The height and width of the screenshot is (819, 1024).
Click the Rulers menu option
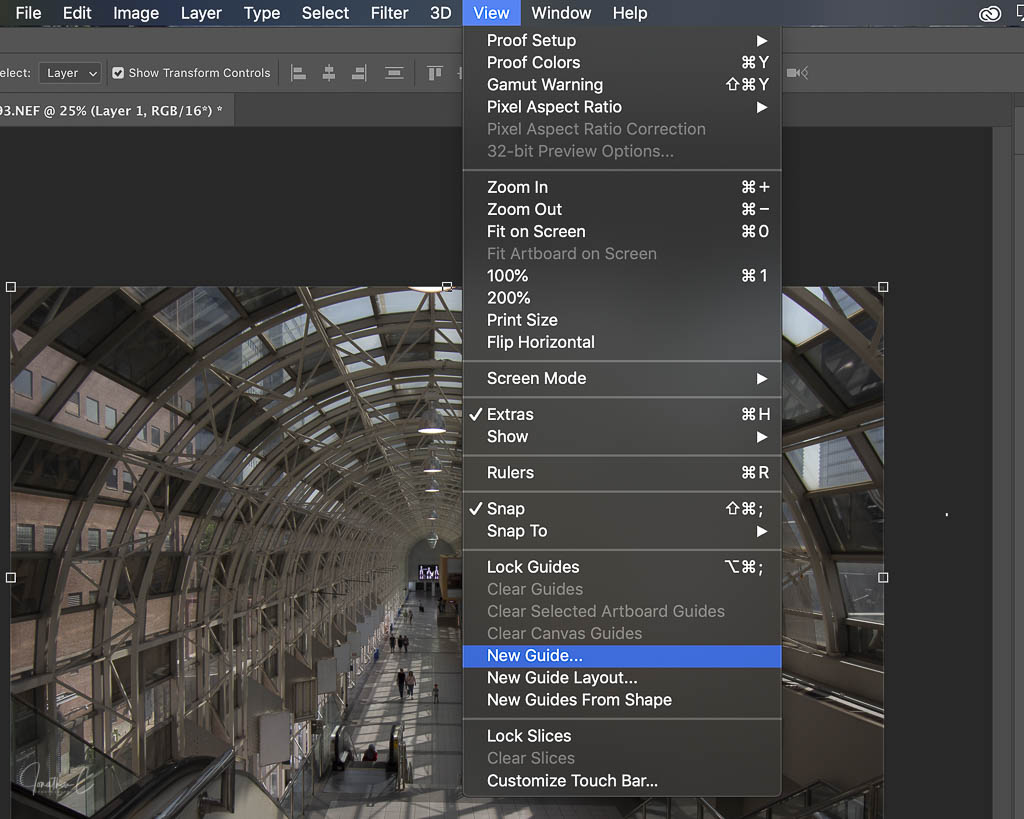(510, 473)
